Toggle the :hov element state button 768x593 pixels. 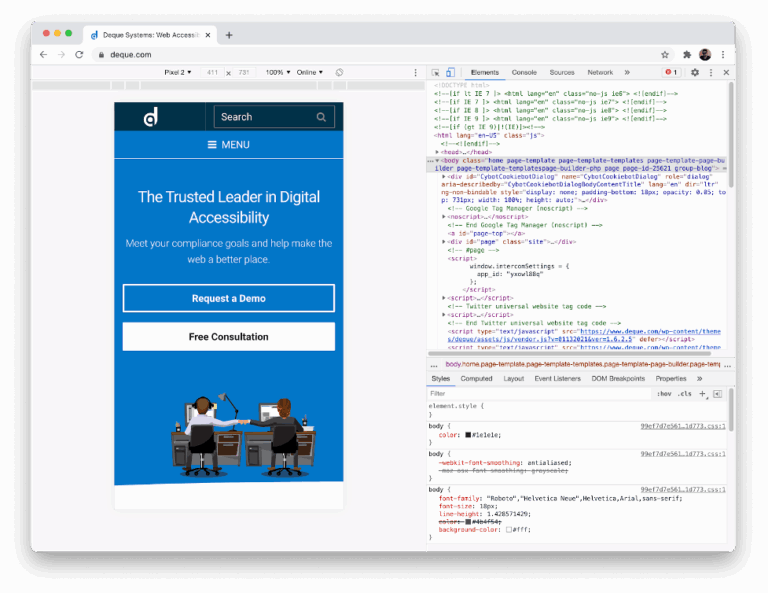tap(664, 394)
